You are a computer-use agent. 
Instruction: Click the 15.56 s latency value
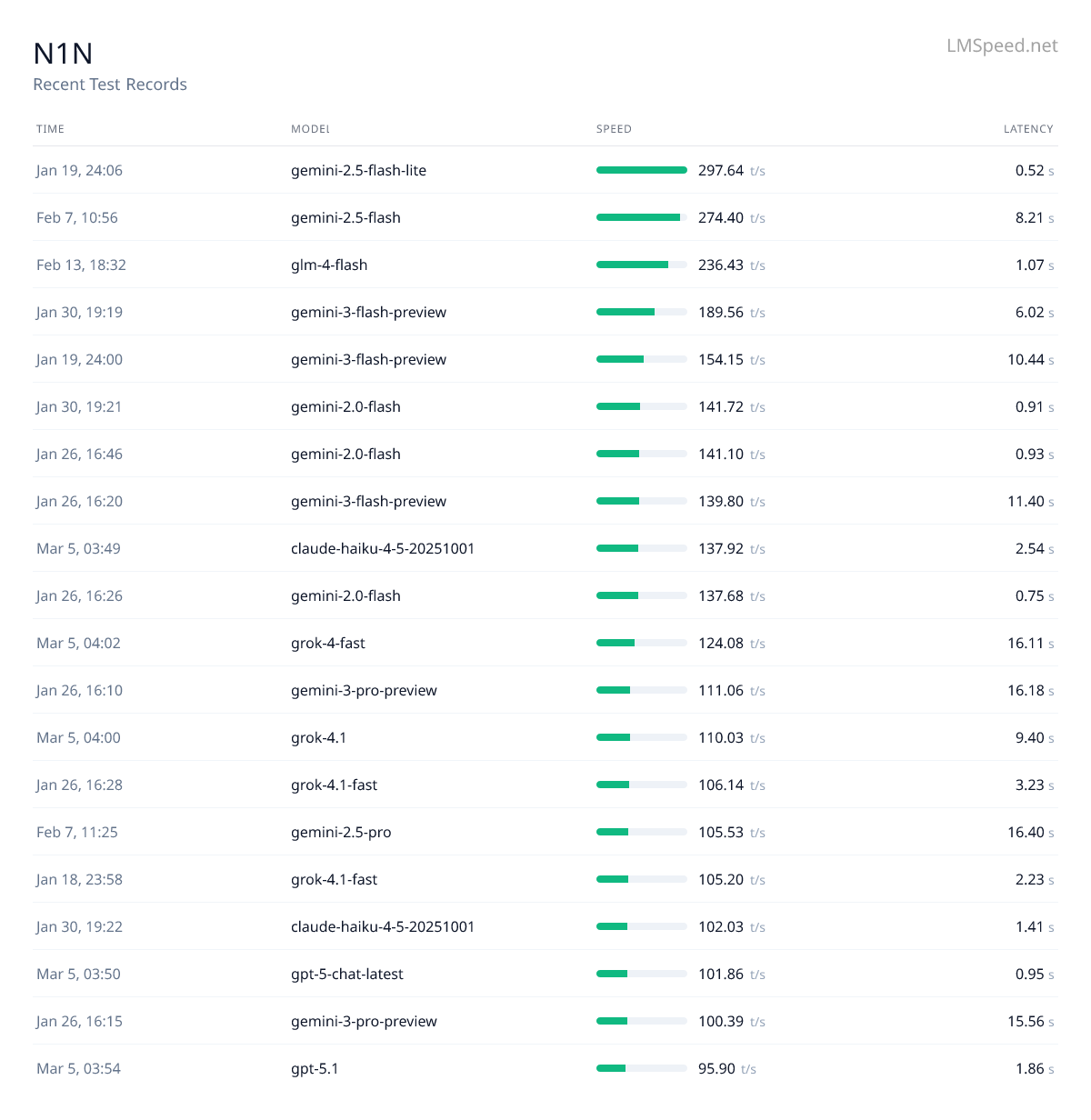pyautogui.click(x=1031, y=1021)
